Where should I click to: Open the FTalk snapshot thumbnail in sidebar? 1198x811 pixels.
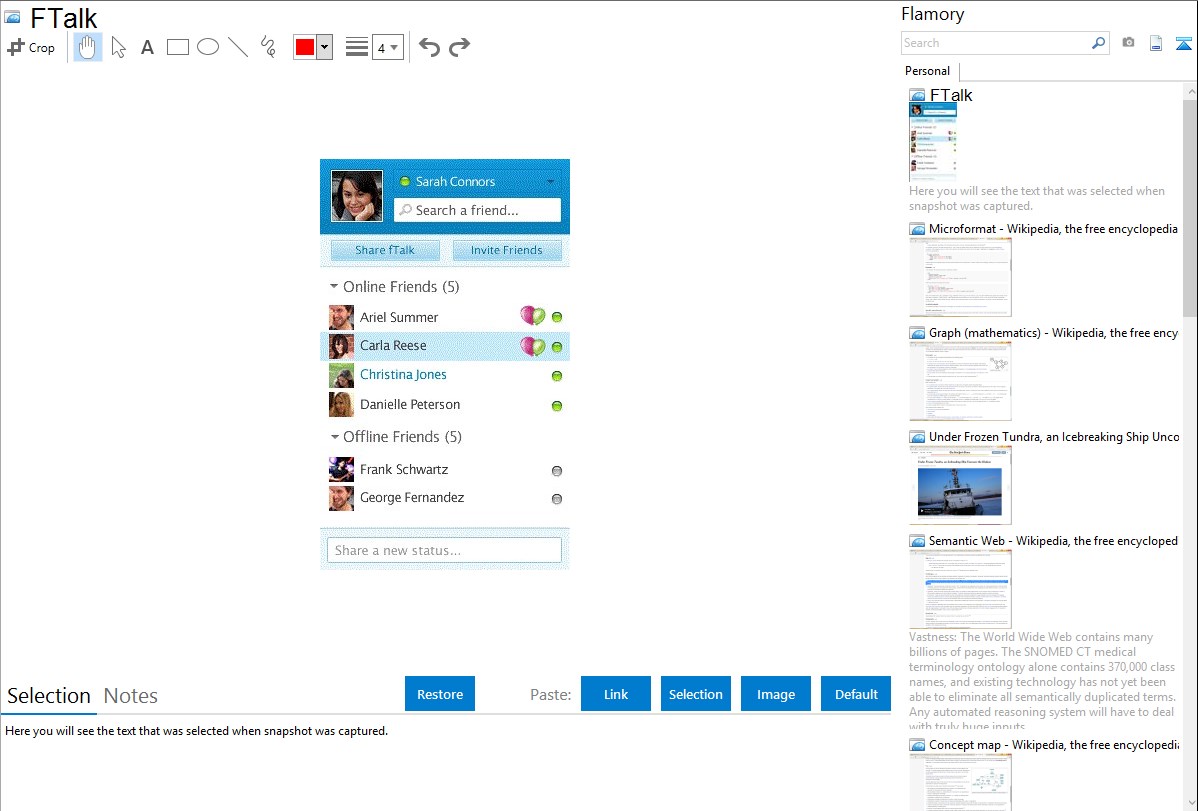coord(933,142)
